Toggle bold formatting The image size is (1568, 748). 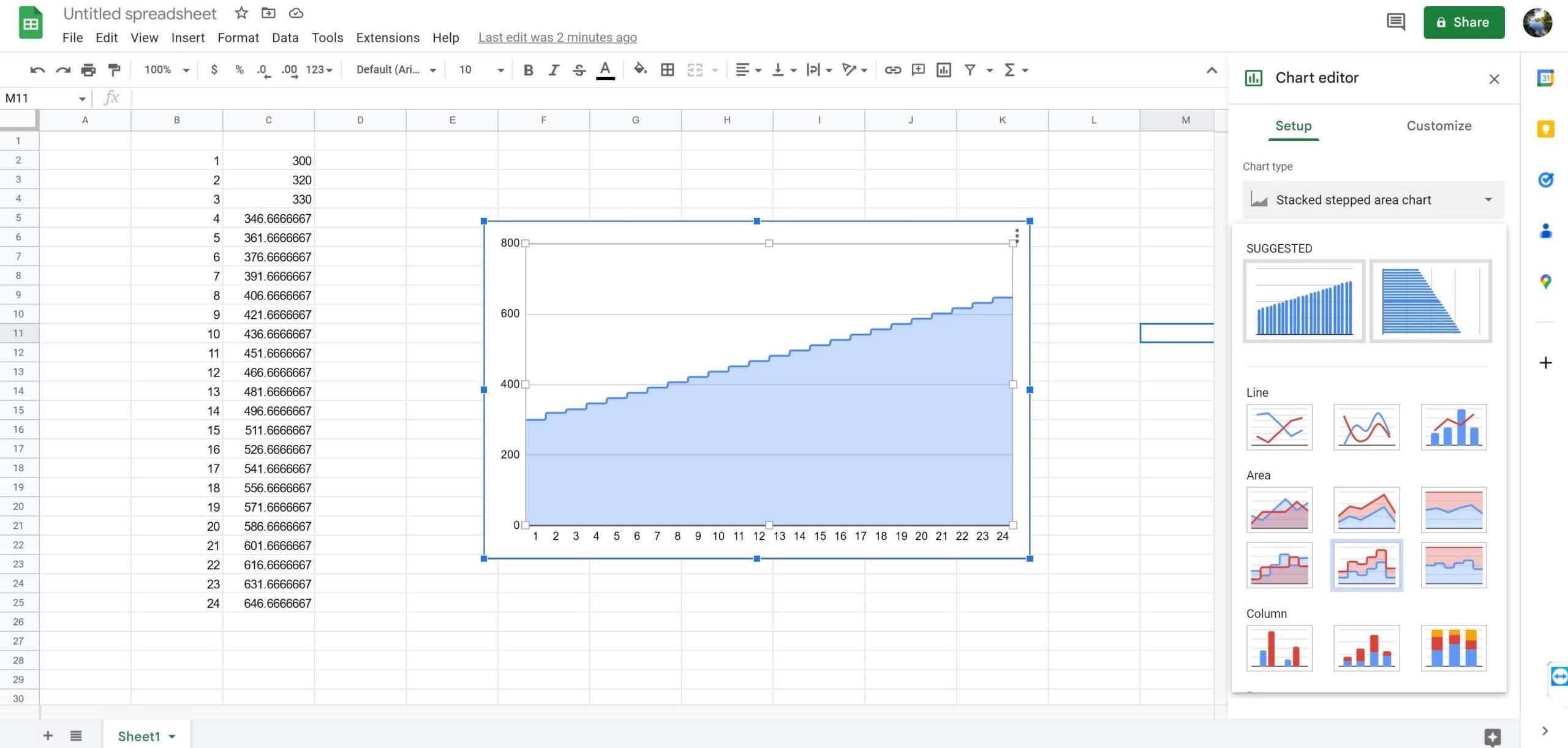(x=529, y=70)
